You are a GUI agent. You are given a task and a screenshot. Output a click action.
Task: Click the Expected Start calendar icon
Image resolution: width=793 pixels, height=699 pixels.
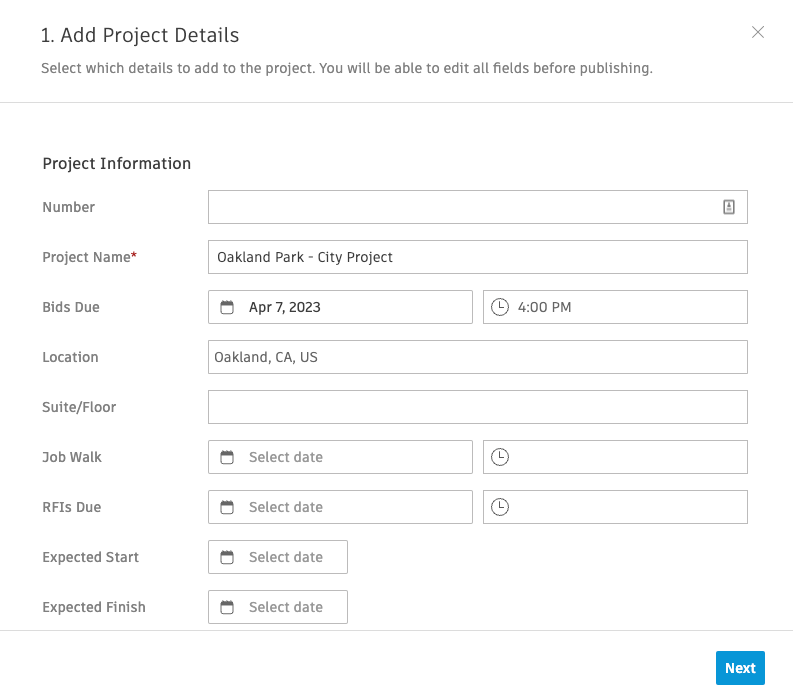(227, 557)
